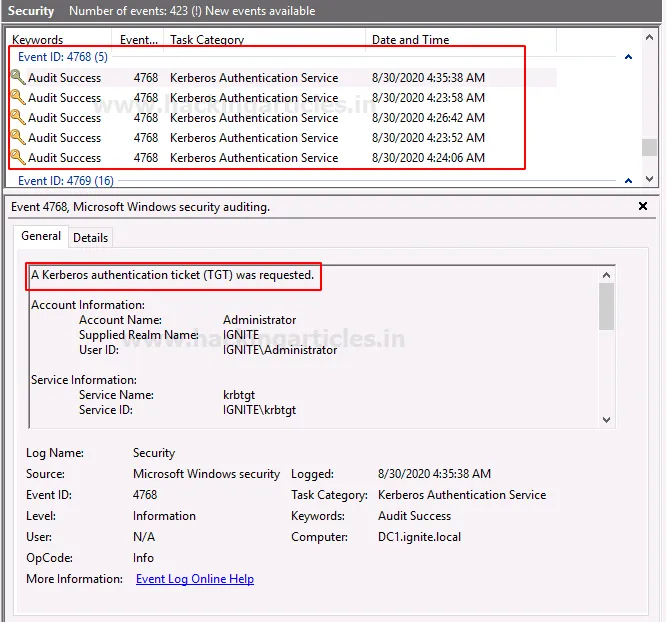Click key icon of 4:35:38 AM event
The image size is (666, 622).
(17, 78)
